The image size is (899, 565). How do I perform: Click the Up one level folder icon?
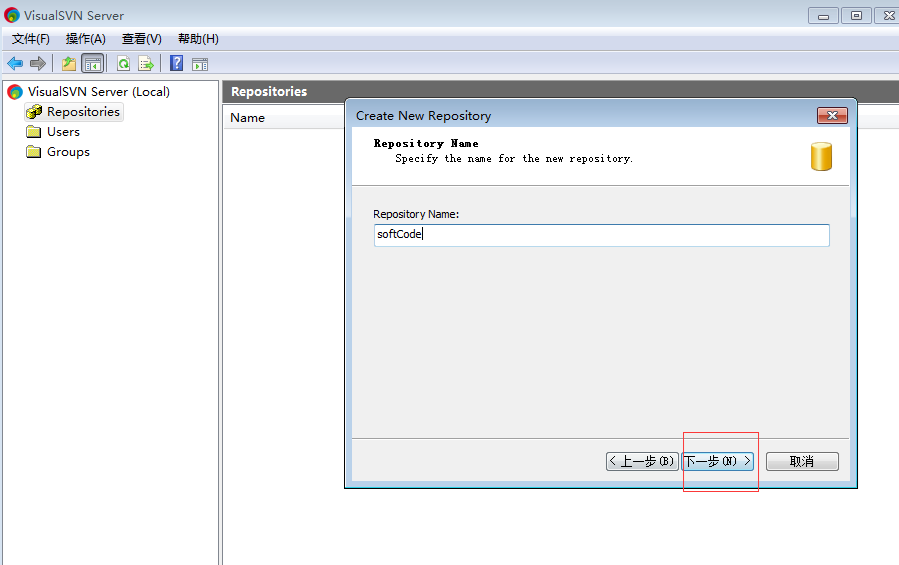[69, 64]
